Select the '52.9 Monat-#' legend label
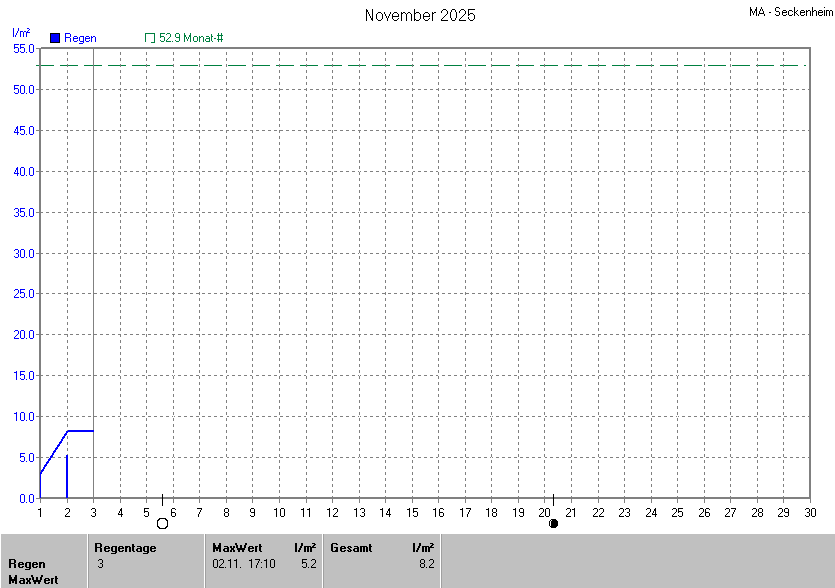Screen dimensions: 835x588 (x=191, y=38)
